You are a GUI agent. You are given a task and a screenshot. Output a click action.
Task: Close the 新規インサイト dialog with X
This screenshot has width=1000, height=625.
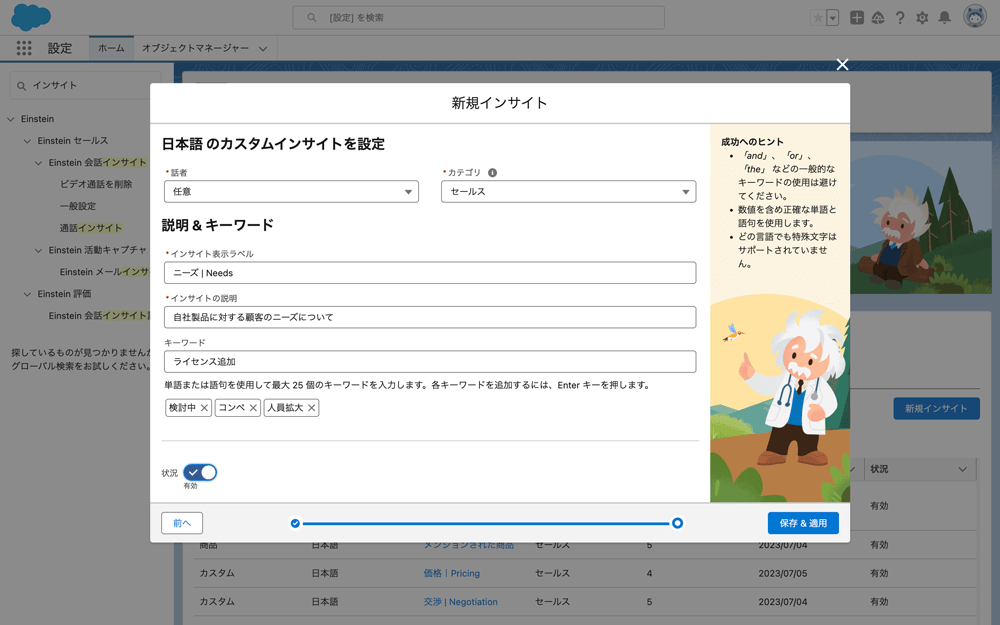point(842,65)
